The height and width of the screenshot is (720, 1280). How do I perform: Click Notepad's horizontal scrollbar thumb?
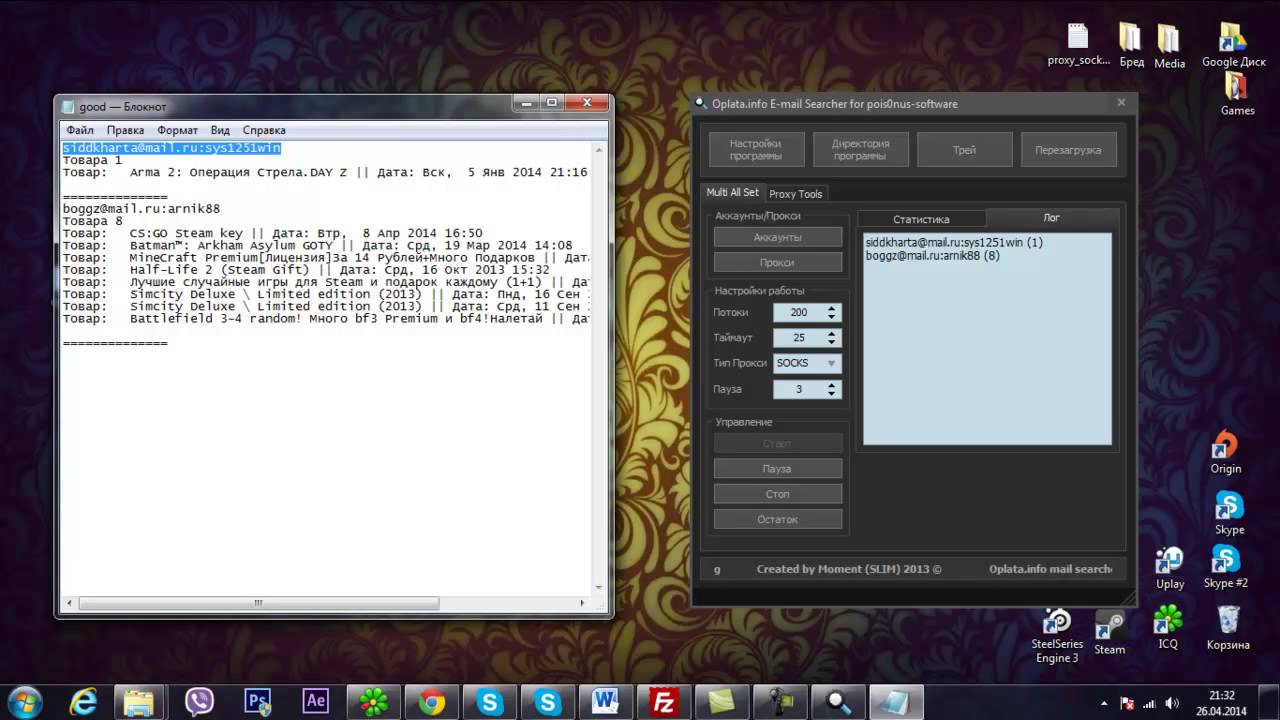tap(258, 603)
